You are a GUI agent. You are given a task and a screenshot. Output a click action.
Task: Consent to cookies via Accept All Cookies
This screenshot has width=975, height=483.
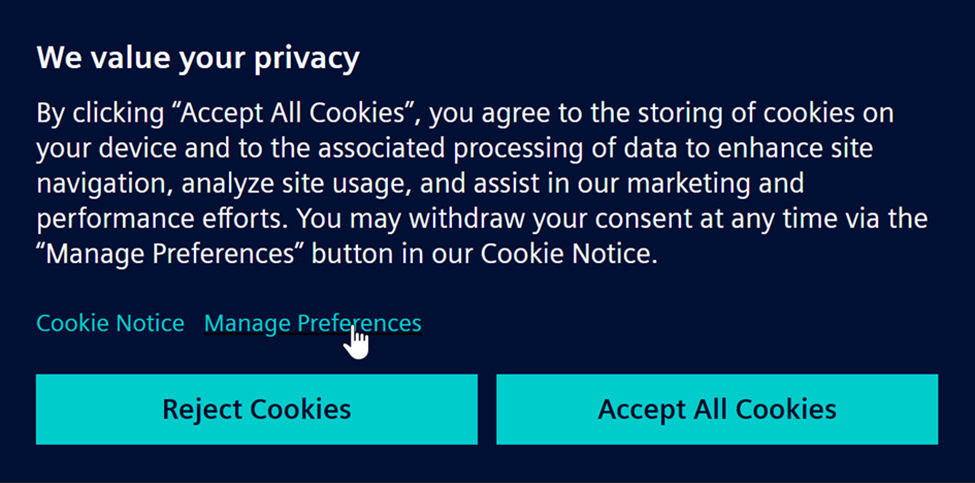click(x=716, y=409)
